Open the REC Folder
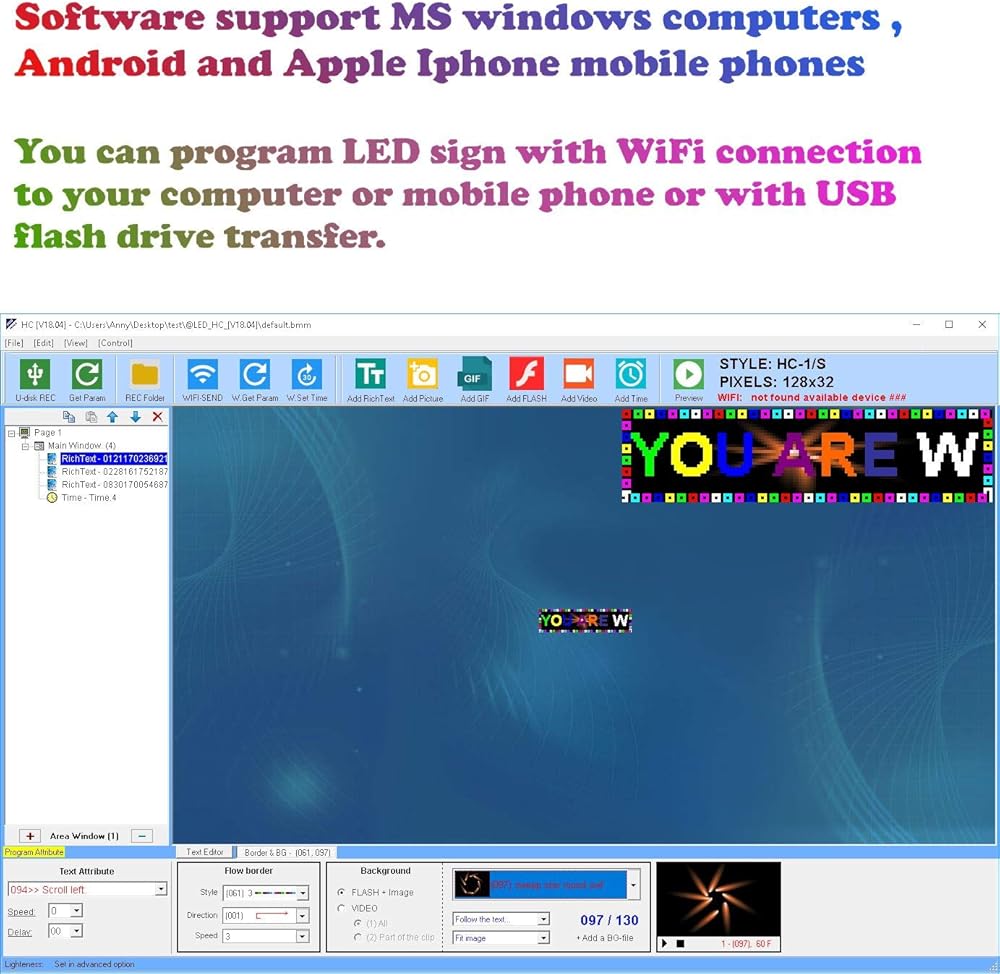The width and height of the screenshot is (1000, 974). (145, 375)
